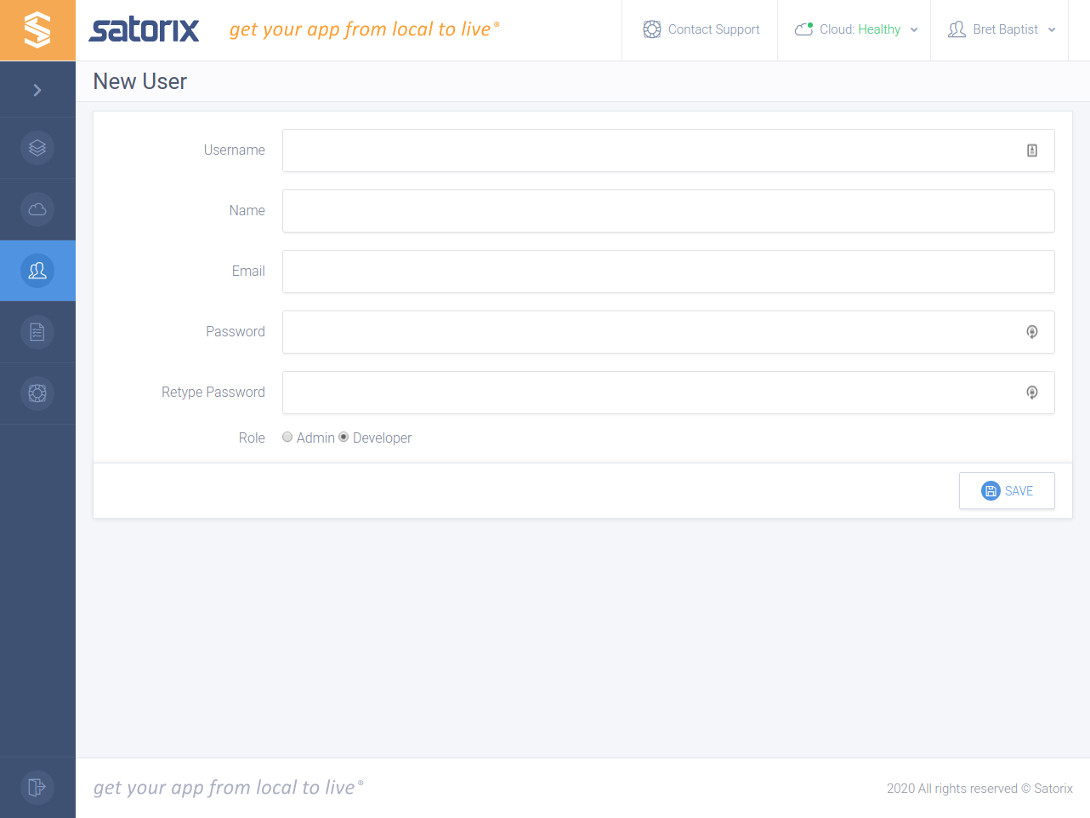Click the logout icon at sidebar bottom

[37, 787]
